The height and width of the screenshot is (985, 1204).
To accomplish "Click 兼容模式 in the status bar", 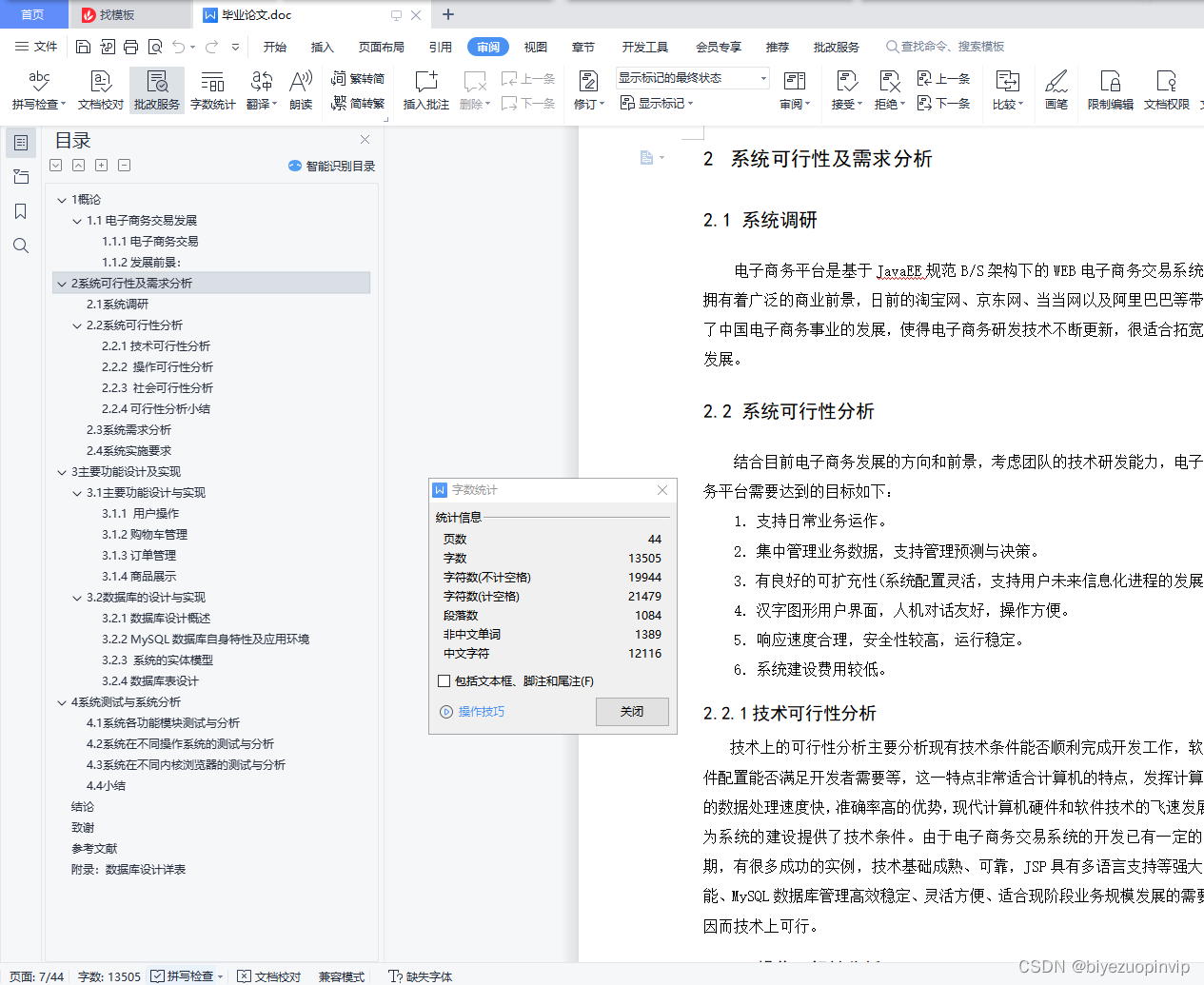I will (x=341, y=976).
